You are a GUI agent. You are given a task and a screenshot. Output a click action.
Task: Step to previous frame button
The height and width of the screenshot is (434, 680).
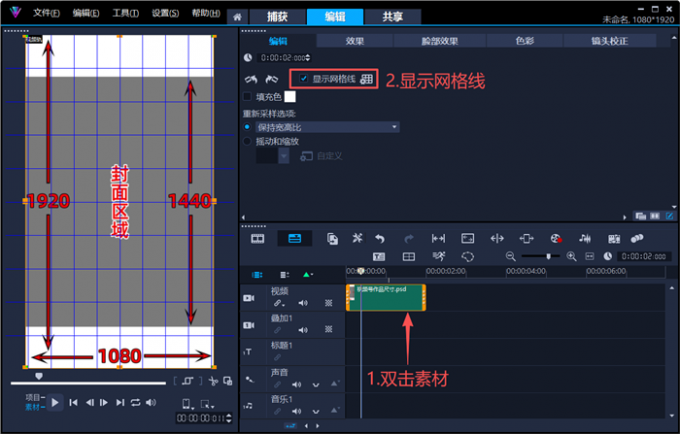tap(90, 403)
